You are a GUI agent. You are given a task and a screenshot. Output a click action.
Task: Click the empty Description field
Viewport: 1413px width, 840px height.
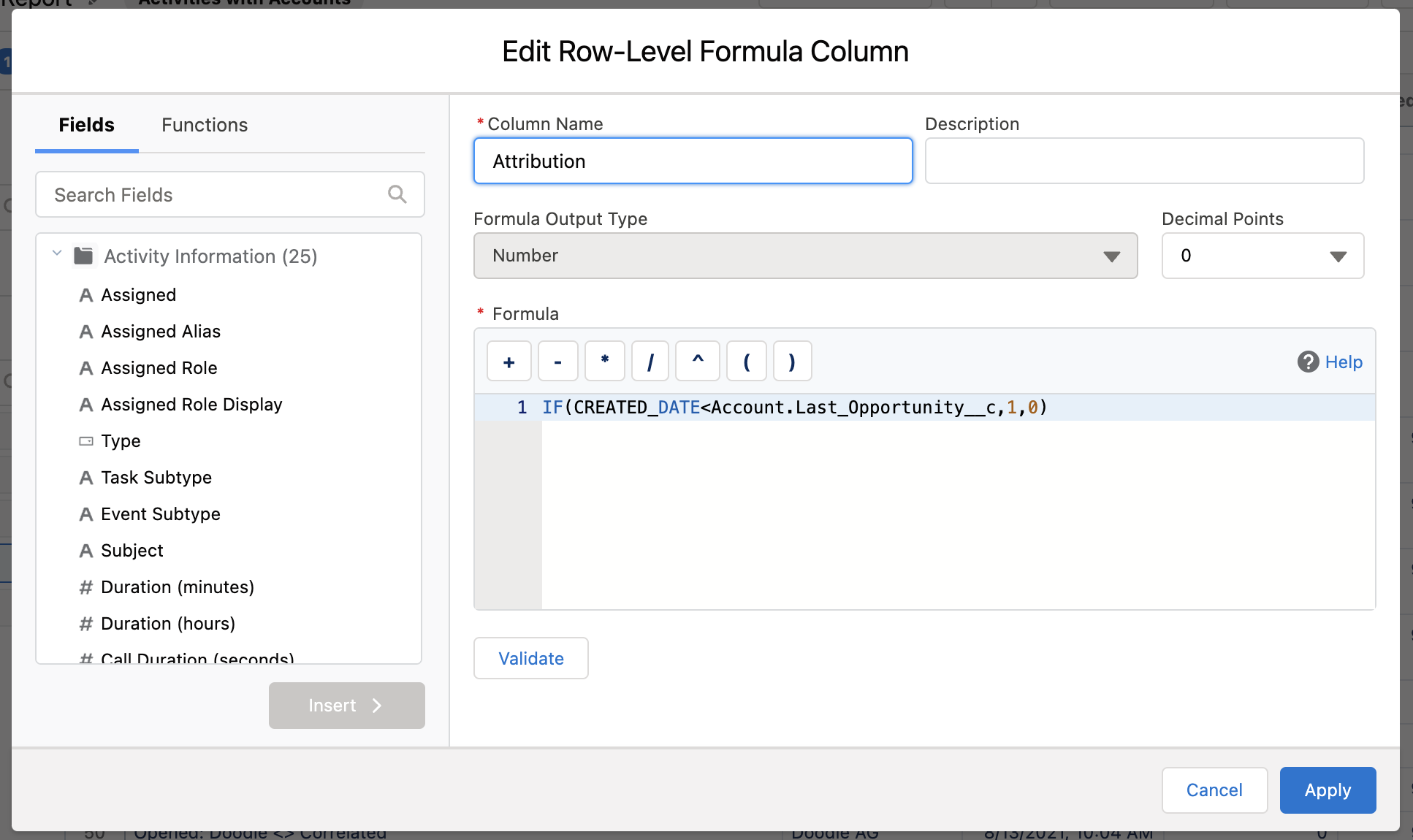tap(1144, 161)
